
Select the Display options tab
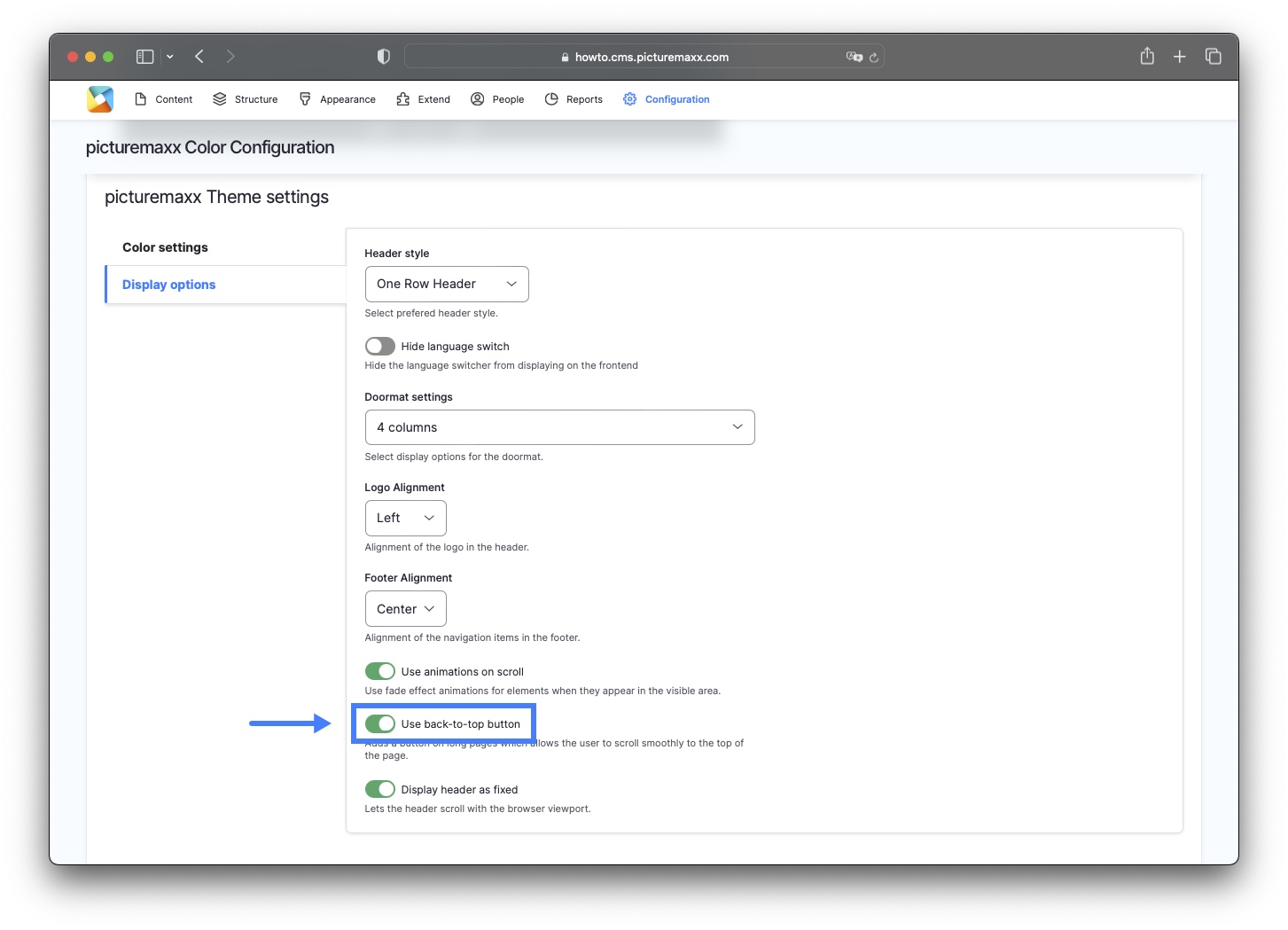(168, 285)
